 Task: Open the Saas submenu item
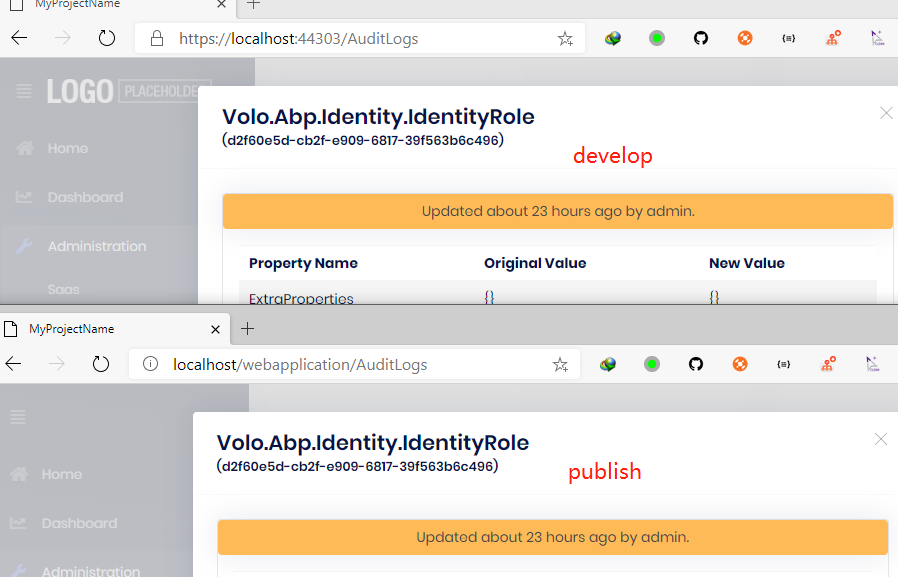(63, 289)
